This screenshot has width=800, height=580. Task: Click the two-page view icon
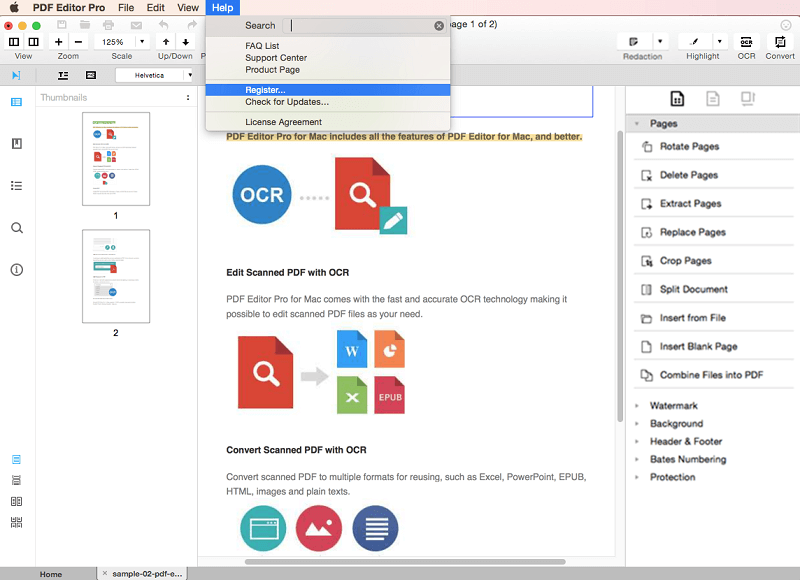34,41
